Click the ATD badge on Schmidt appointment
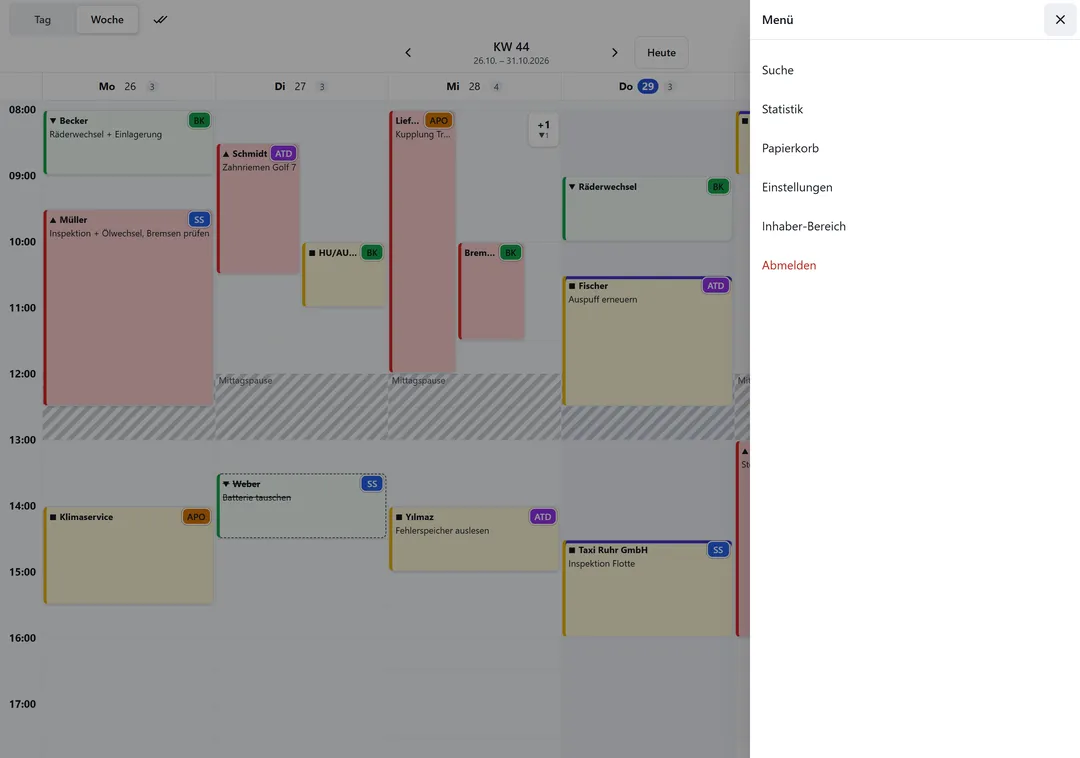The image size is (1080, 758). point(284,154)
